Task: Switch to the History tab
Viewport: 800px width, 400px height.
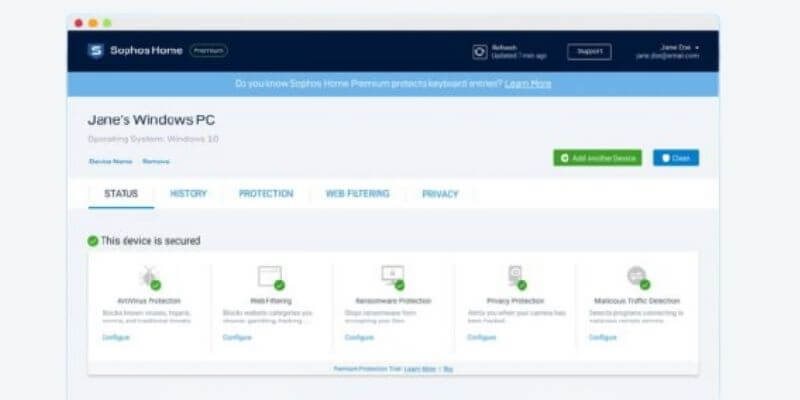Action: pos(188,194)
